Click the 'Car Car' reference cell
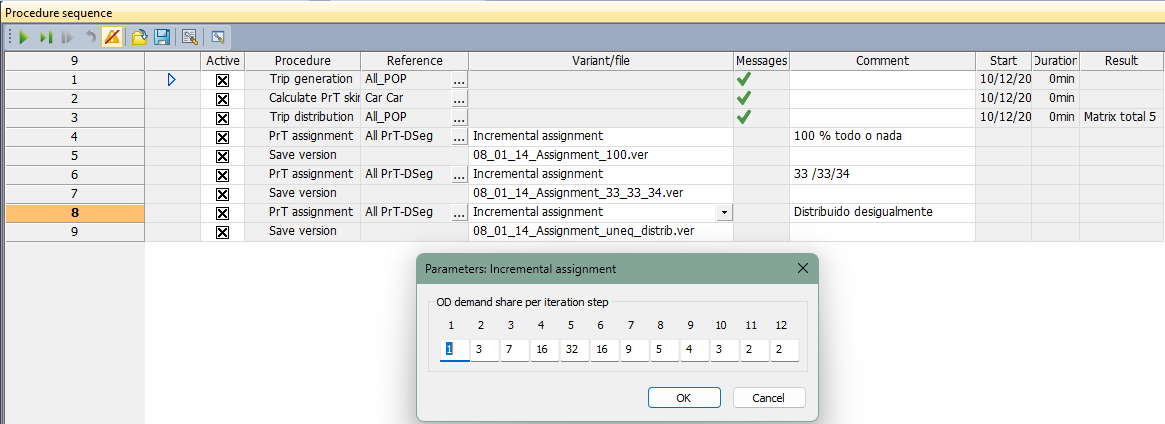Screen dimensions: 1165x424 pyautogui.click(x=406, y=99)
